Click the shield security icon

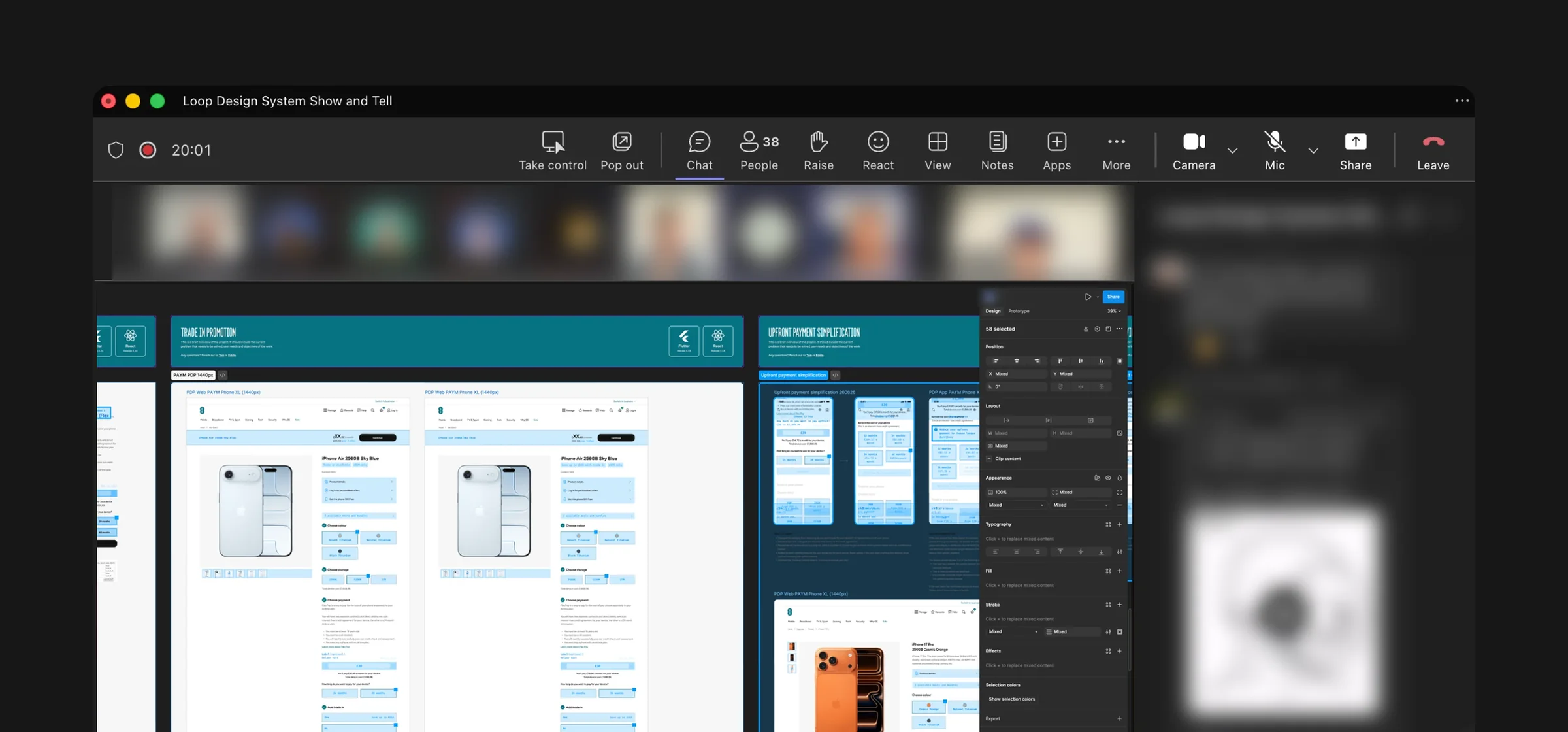tap(116, 150)
